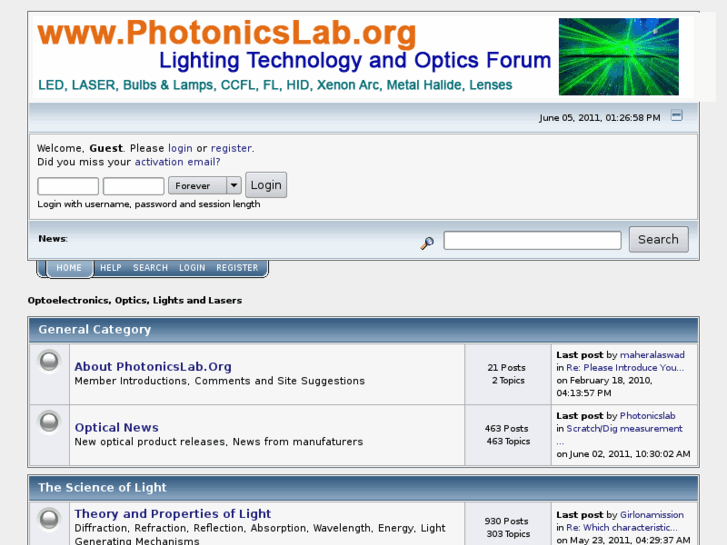
Task: Open the Re: Which characteristic... post
Action: coord(621,527)
